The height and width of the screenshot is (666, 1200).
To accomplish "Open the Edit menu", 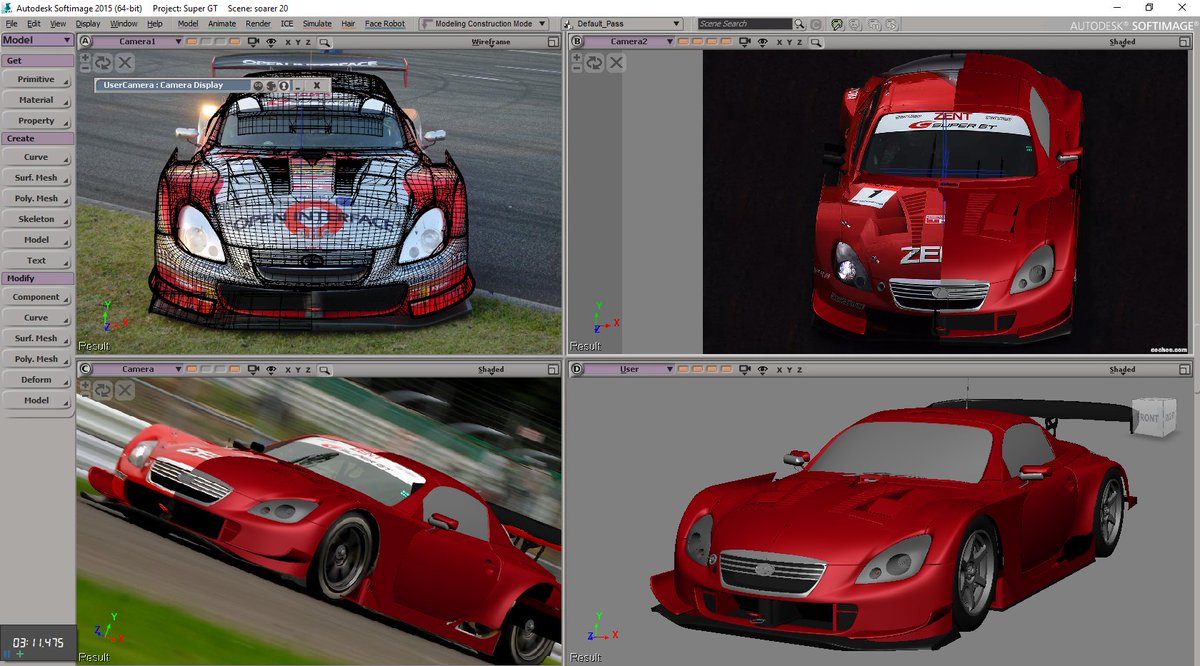I will 34,23.
